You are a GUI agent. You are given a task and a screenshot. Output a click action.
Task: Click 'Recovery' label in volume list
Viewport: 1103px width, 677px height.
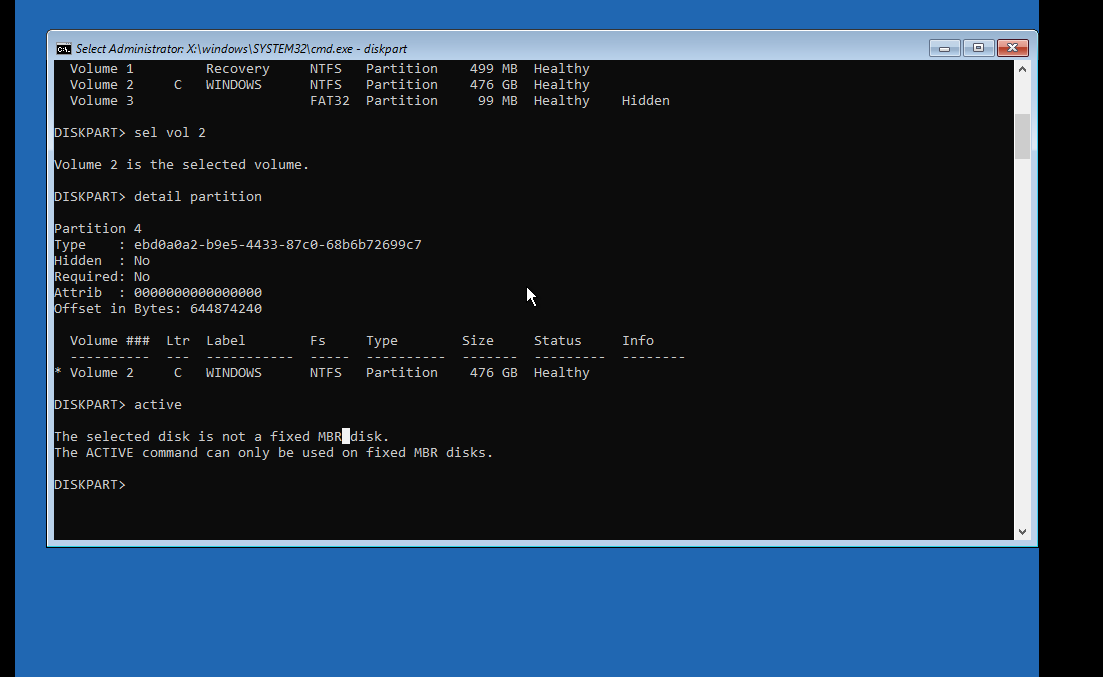pos(238,69)
